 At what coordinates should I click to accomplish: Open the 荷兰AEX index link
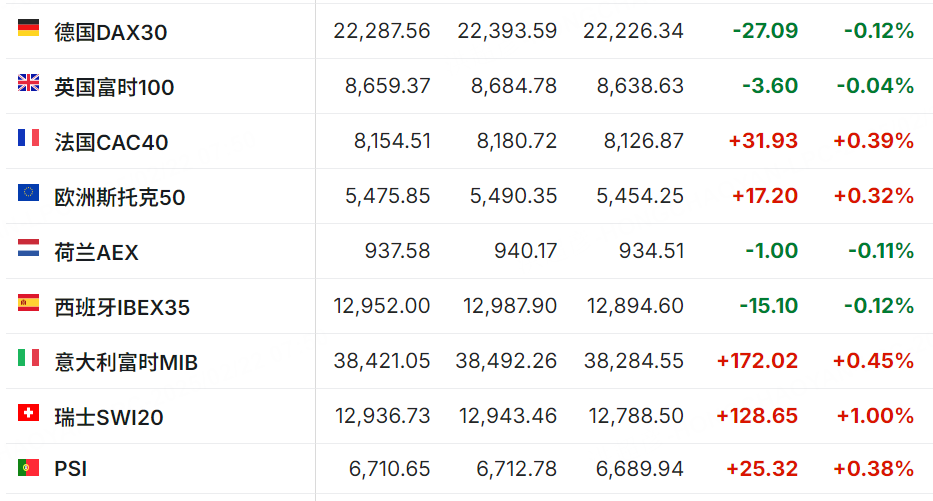[x=96, y=252]
